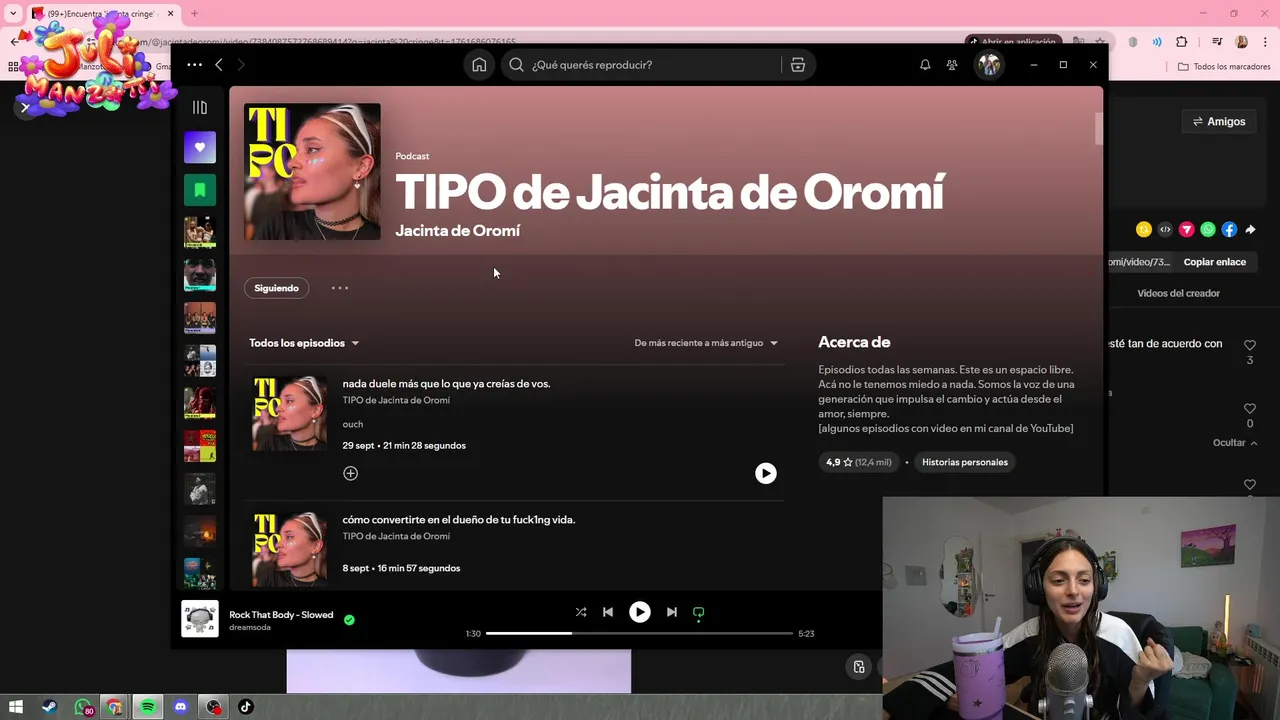Open the 4,9 rating chip
The image size is (1280, 720).
click(858, 462)
